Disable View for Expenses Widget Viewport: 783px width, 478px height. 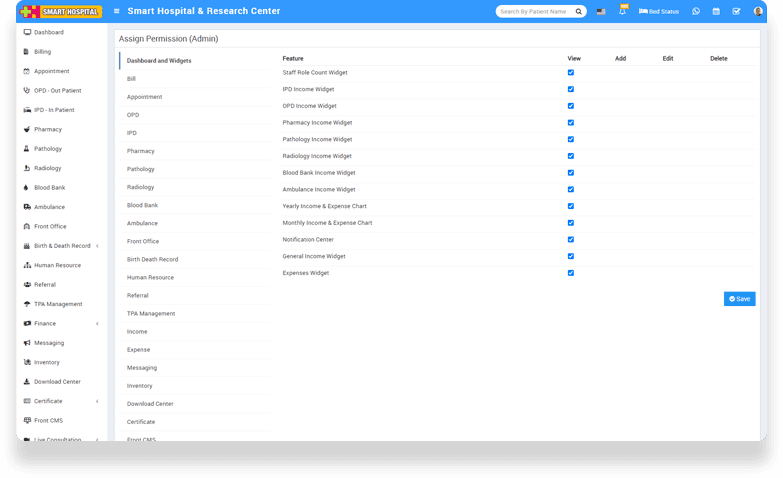pyautogui.click(x=571, y=272)
